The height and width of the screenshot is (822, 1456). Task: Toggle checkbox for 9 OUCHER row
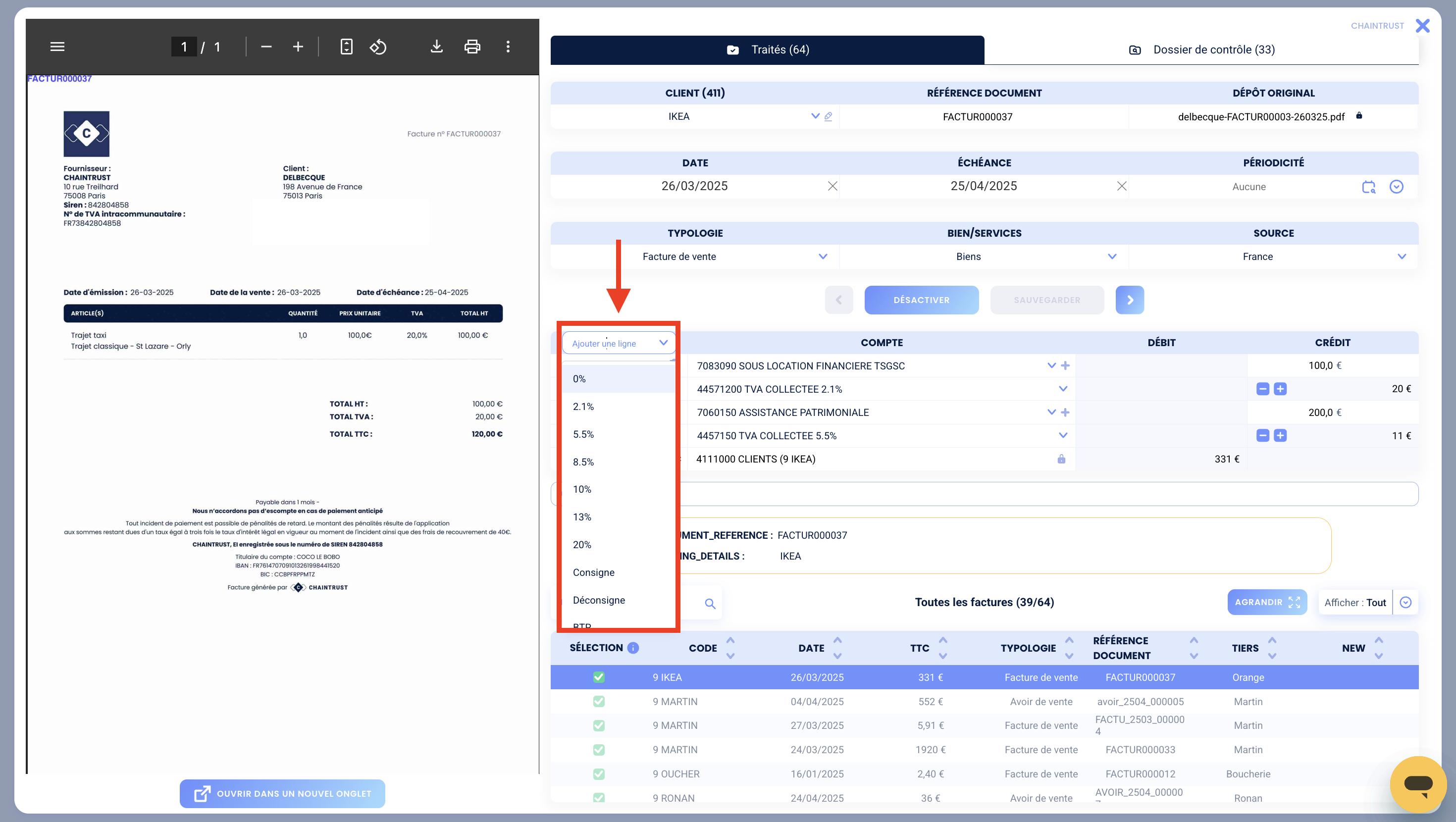(x=599, y=774)
